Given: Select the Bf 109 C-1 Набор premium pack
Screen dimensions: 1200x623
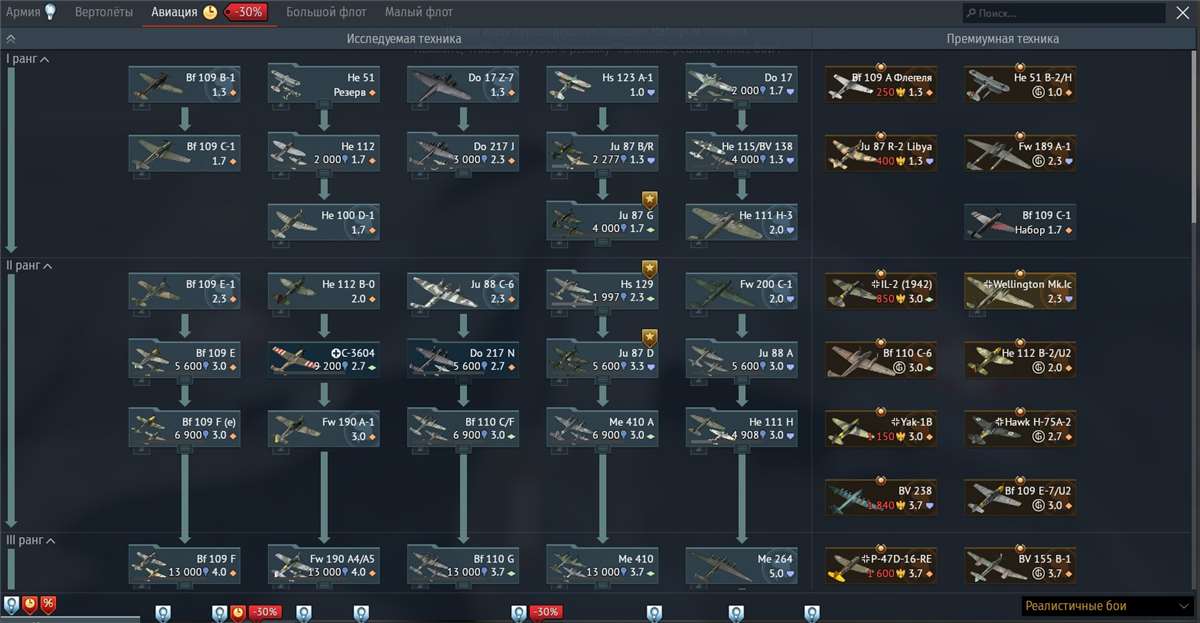Looking at the screenshot, I should pyautogui.click(x=1019, y=223).
